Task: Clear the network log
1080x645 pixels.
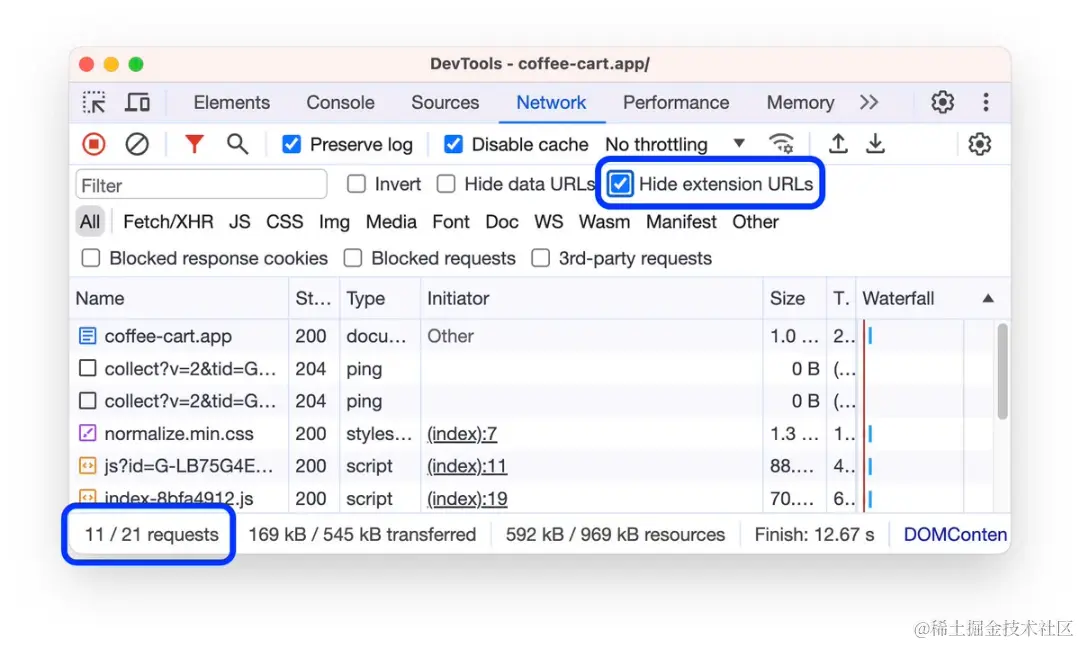Action: (x=137, y=144)
